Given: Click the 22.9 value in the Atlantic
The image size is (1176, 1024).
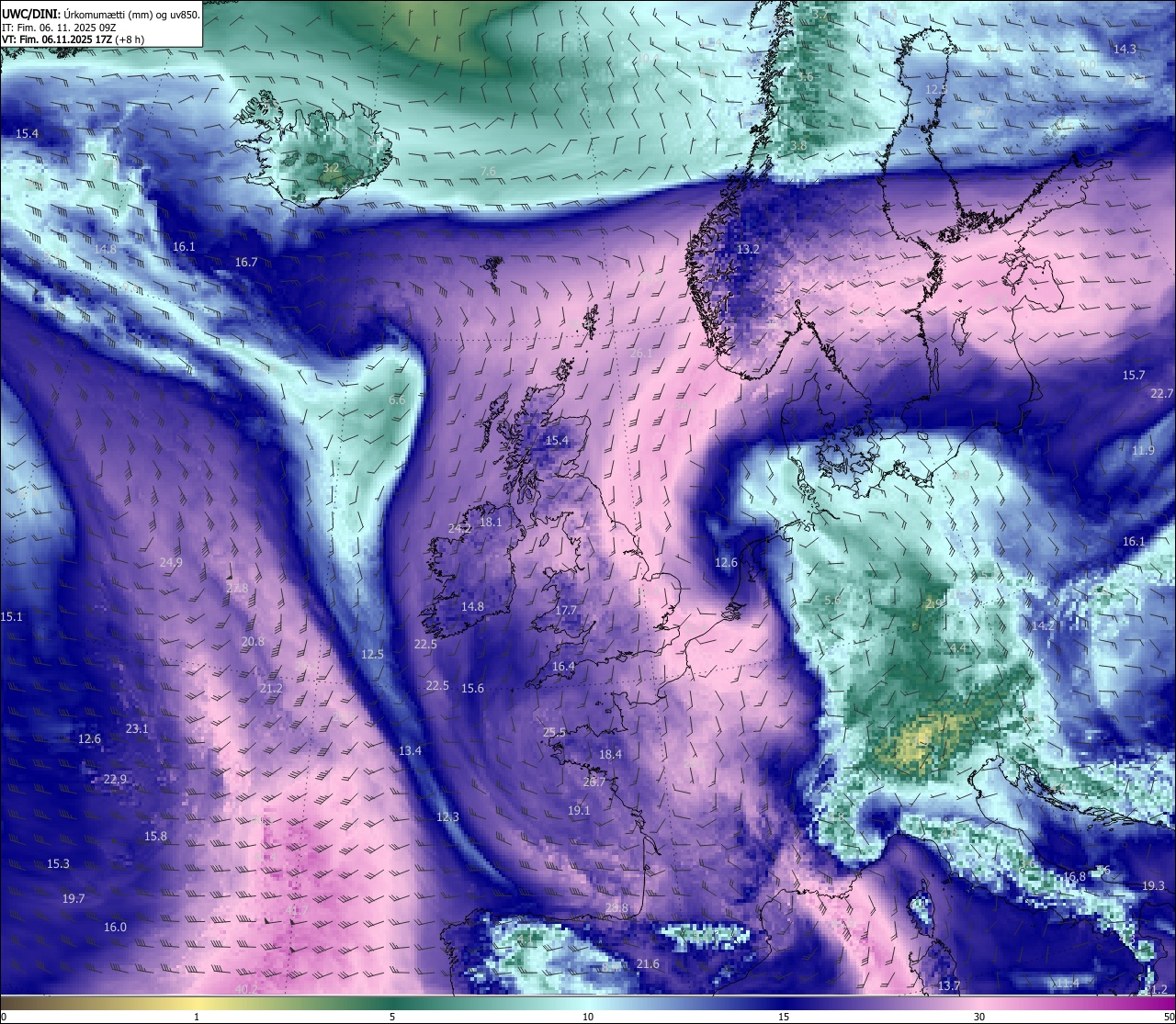Looking at the screenshot, I should click(x=115, y=780).
